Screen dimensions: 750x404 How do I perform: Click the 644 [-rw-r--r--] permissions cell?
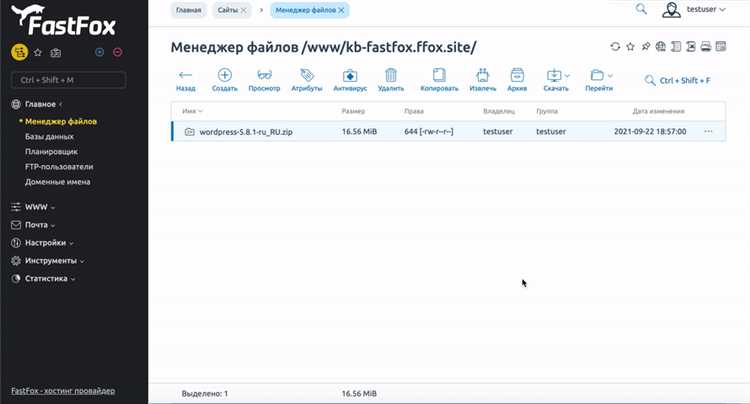tap(429, 131)
